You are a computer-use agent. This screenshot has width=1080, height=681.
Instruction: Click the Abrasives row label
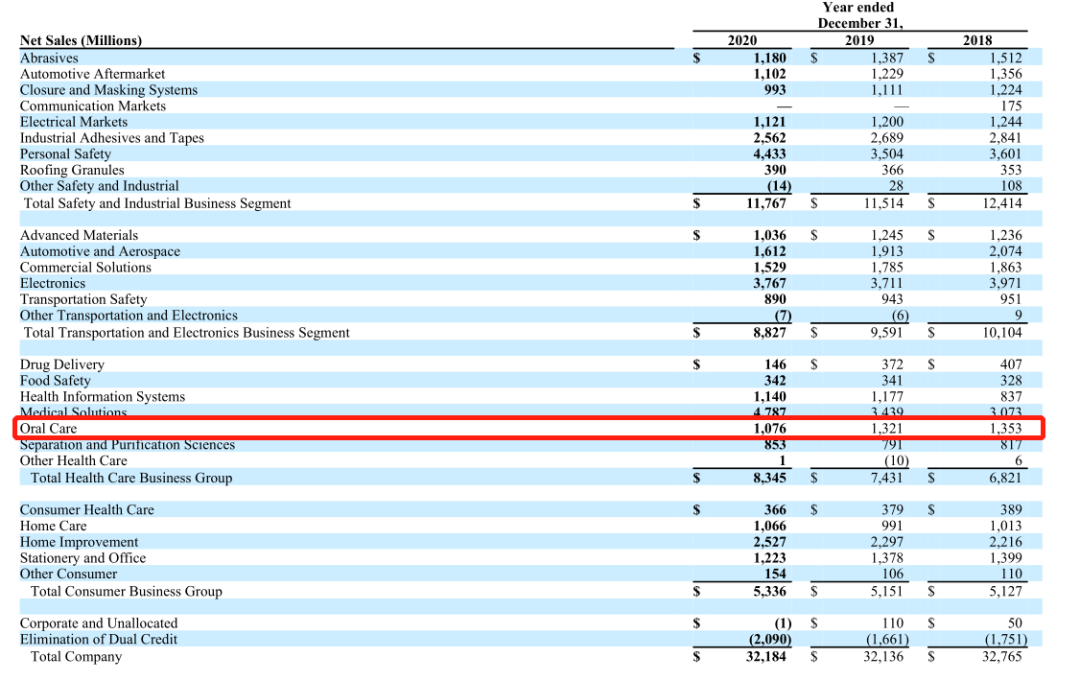49,58
